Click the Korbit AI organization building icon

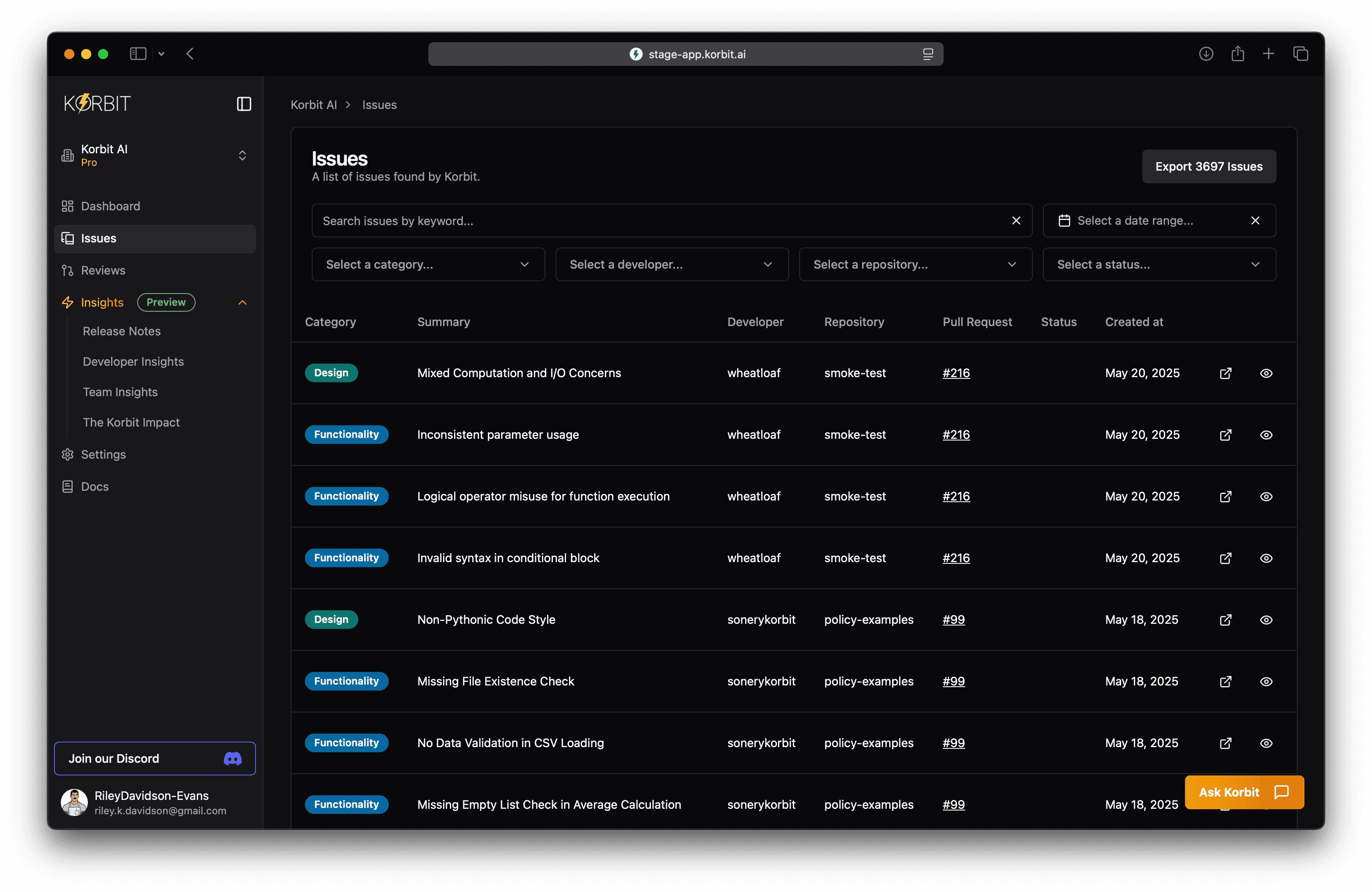click(68, 155)
